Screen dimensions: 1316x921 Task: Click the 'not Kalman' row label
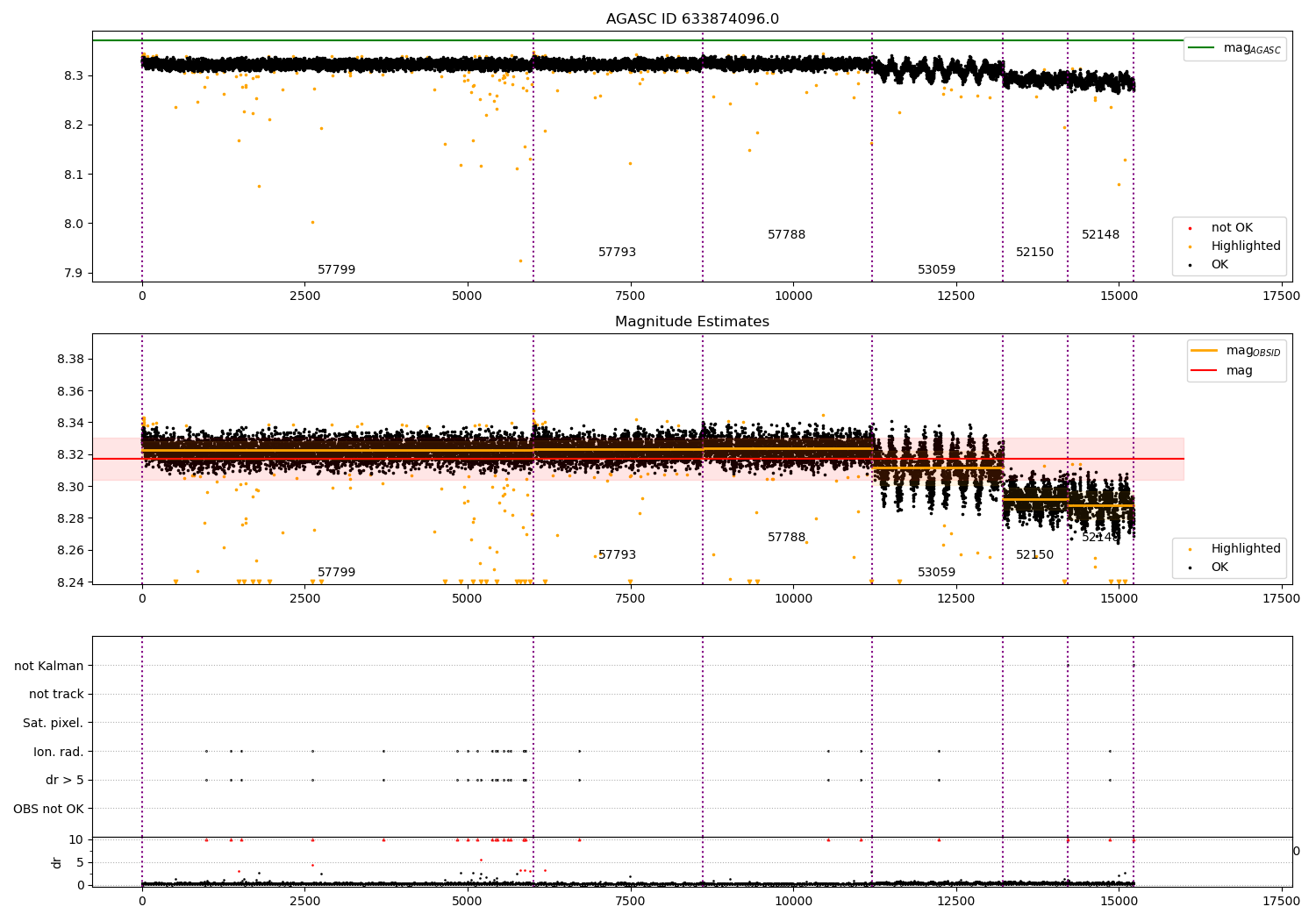coord(49,666)
